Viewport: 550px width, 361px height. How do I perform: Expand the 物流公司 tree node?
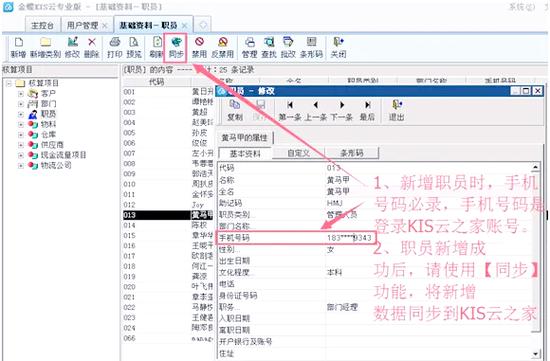coord(21,165)
